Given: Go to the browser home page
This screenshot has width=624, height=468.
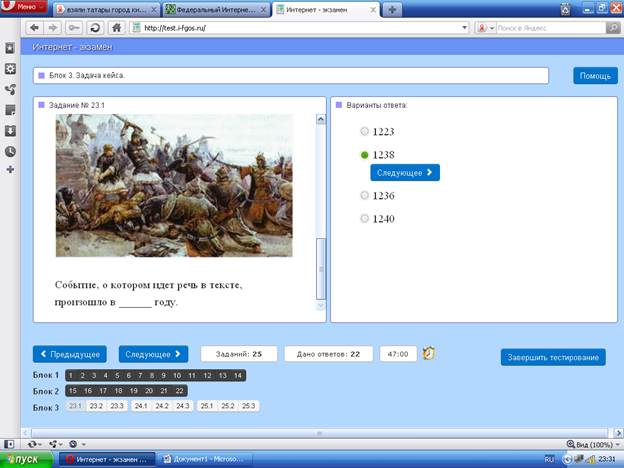Looking at the screenshot, I should 116,28.
